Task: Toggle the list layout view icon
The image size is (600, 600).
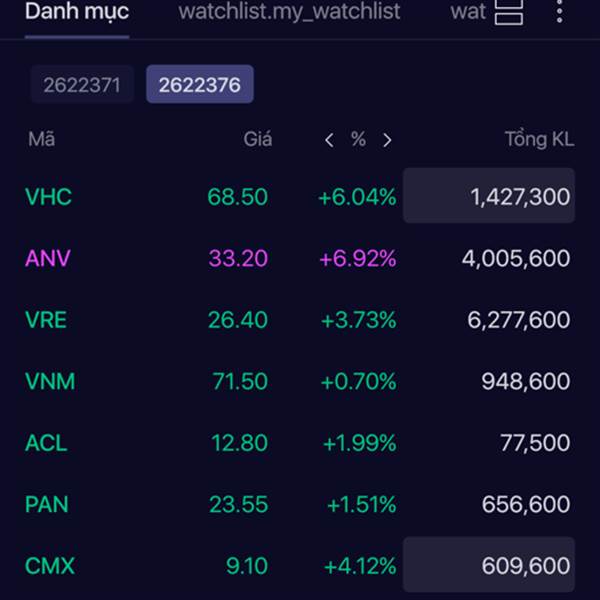Action: pyautogui.click(x=509, y=12)
